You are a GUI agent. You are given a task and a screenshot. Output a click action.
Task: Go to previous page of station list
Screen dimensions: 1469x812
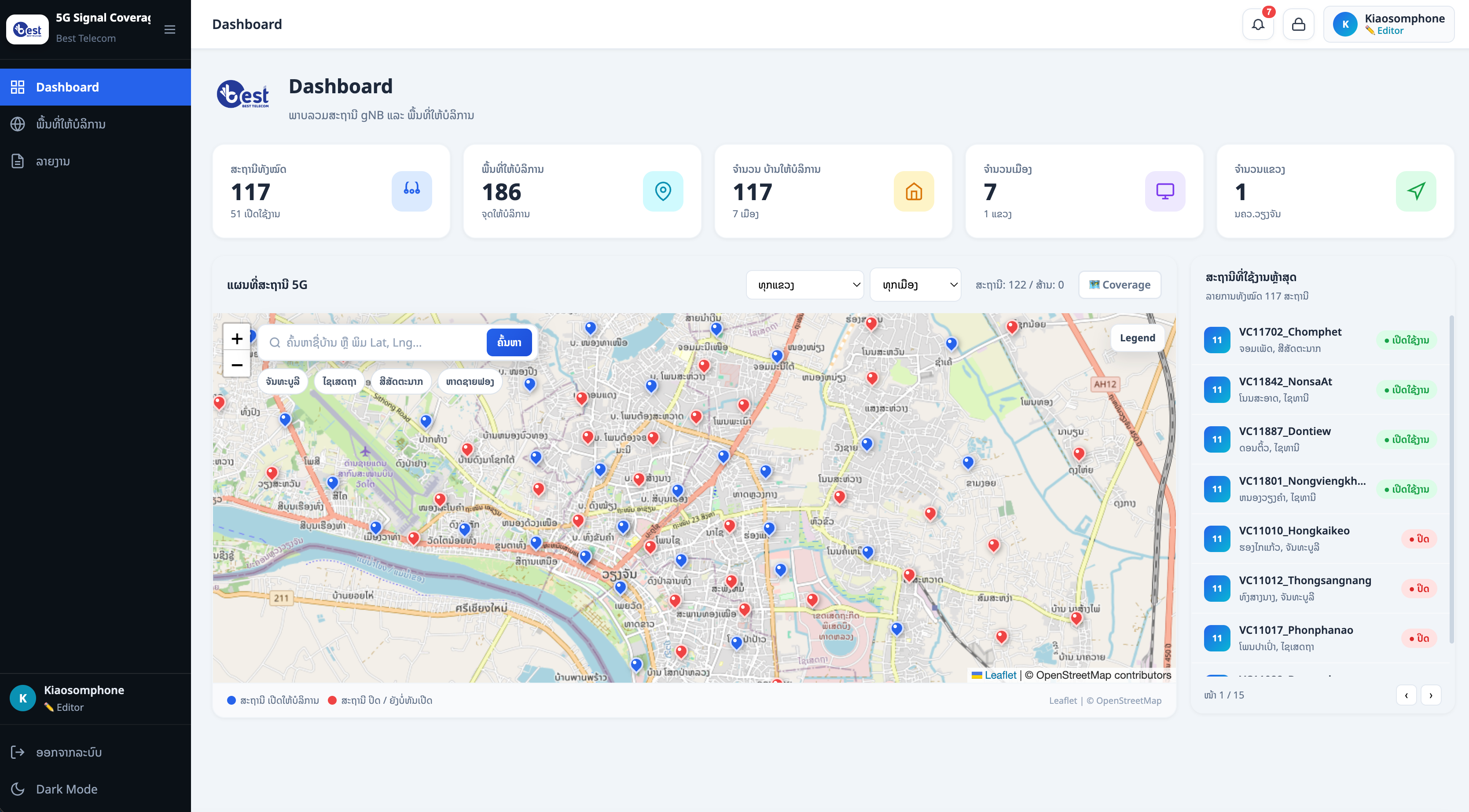tap(1406, 695)
